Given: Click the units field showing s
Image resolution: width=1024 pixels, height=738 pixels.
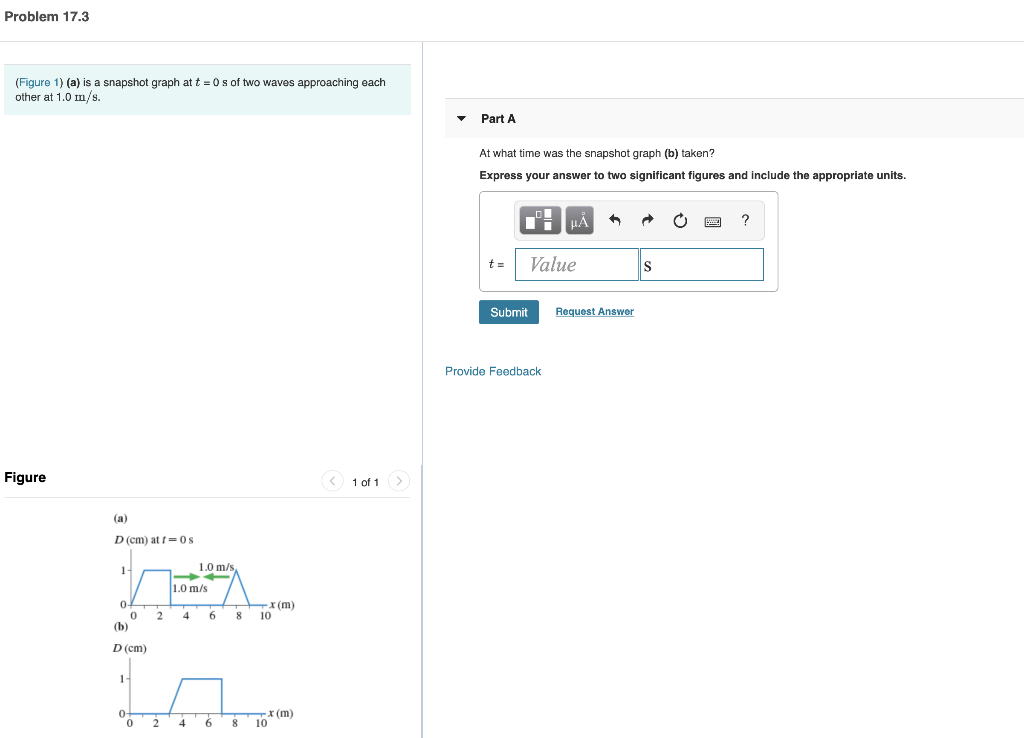Looking at the screenshot, I should click(701, 264).
